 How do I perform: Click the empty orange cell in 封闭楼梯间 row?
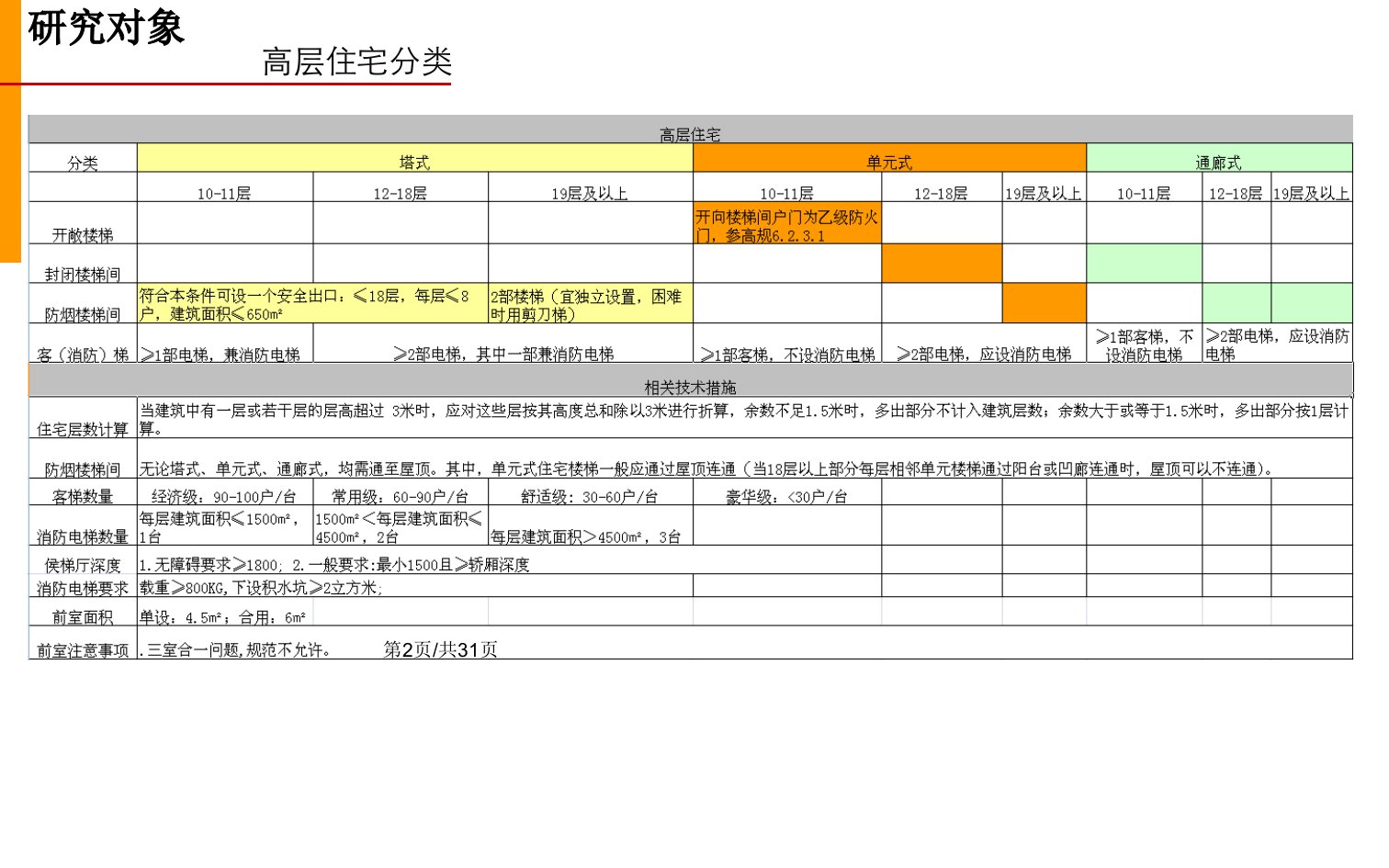click(942, 264)
